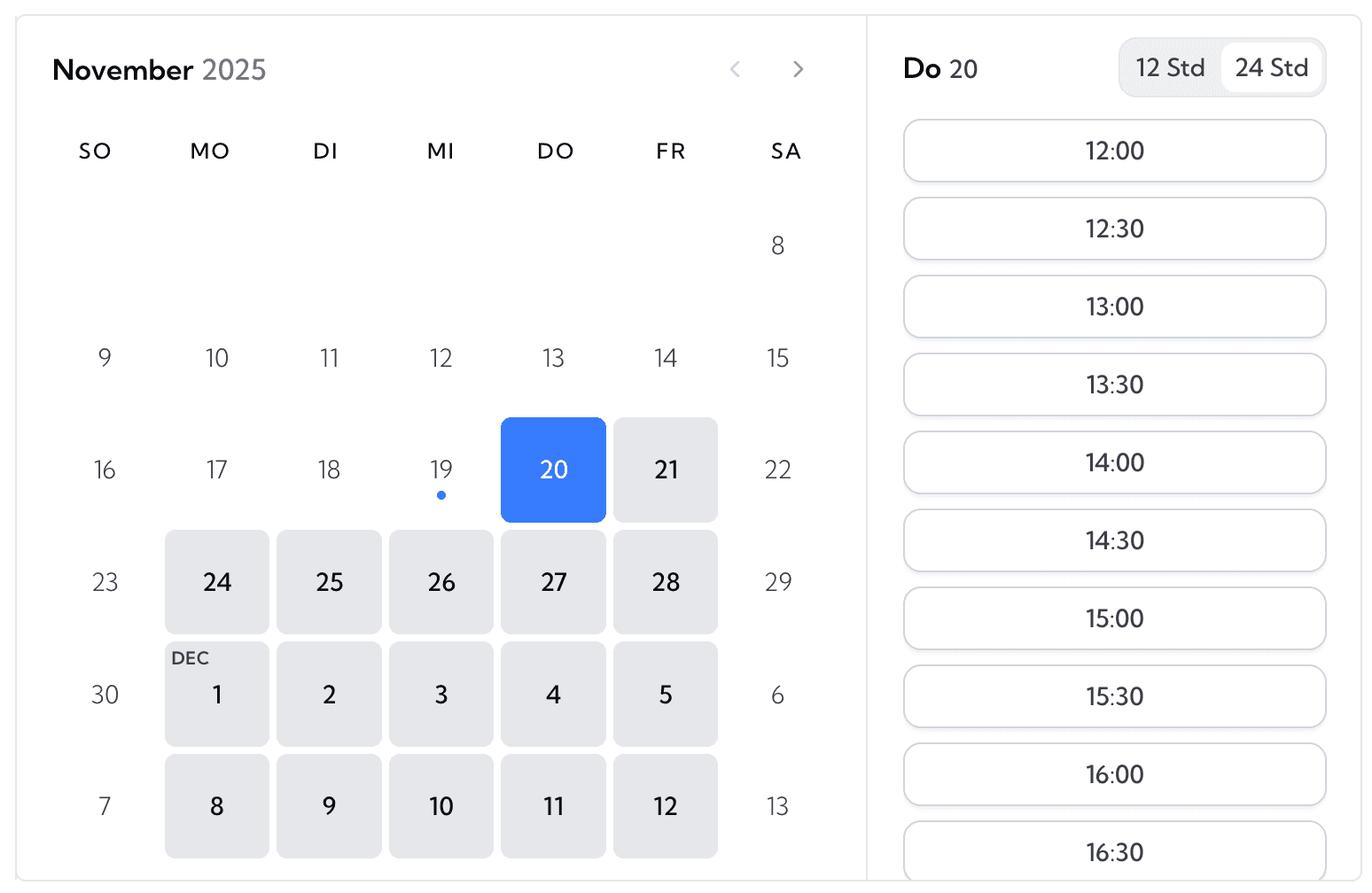
Task: Choose Friday November 28
Action: [666, 582]
